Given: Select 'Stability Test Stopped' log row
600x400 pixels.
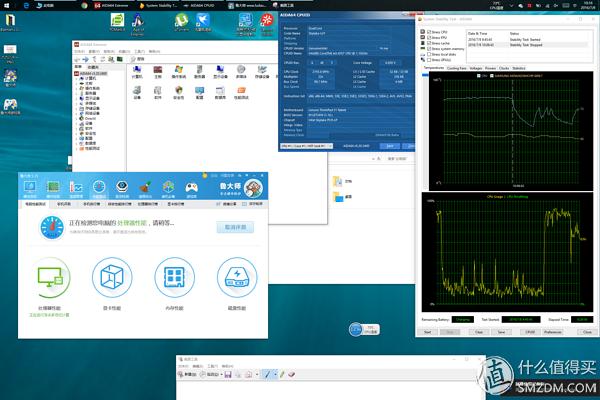Looking at the screenshot, I should tap(527, 45).
